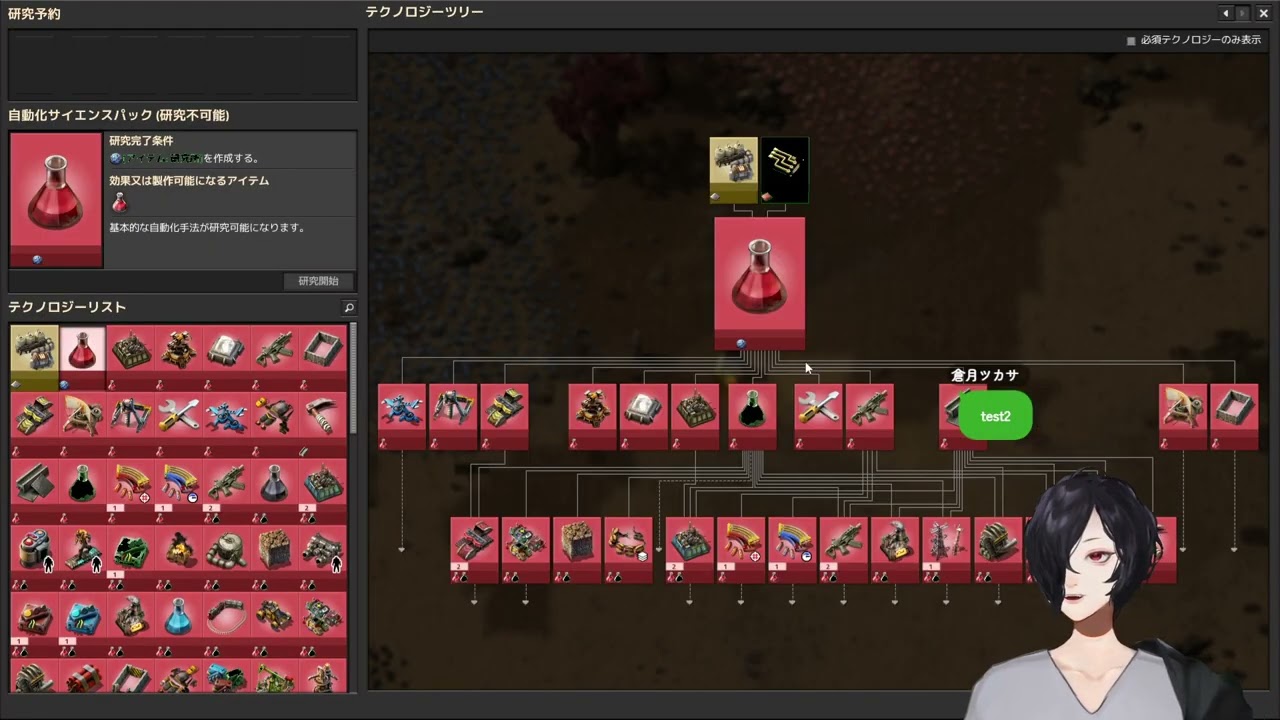
Task: Choose the green flask node in the tree
Action: point(752,417)
